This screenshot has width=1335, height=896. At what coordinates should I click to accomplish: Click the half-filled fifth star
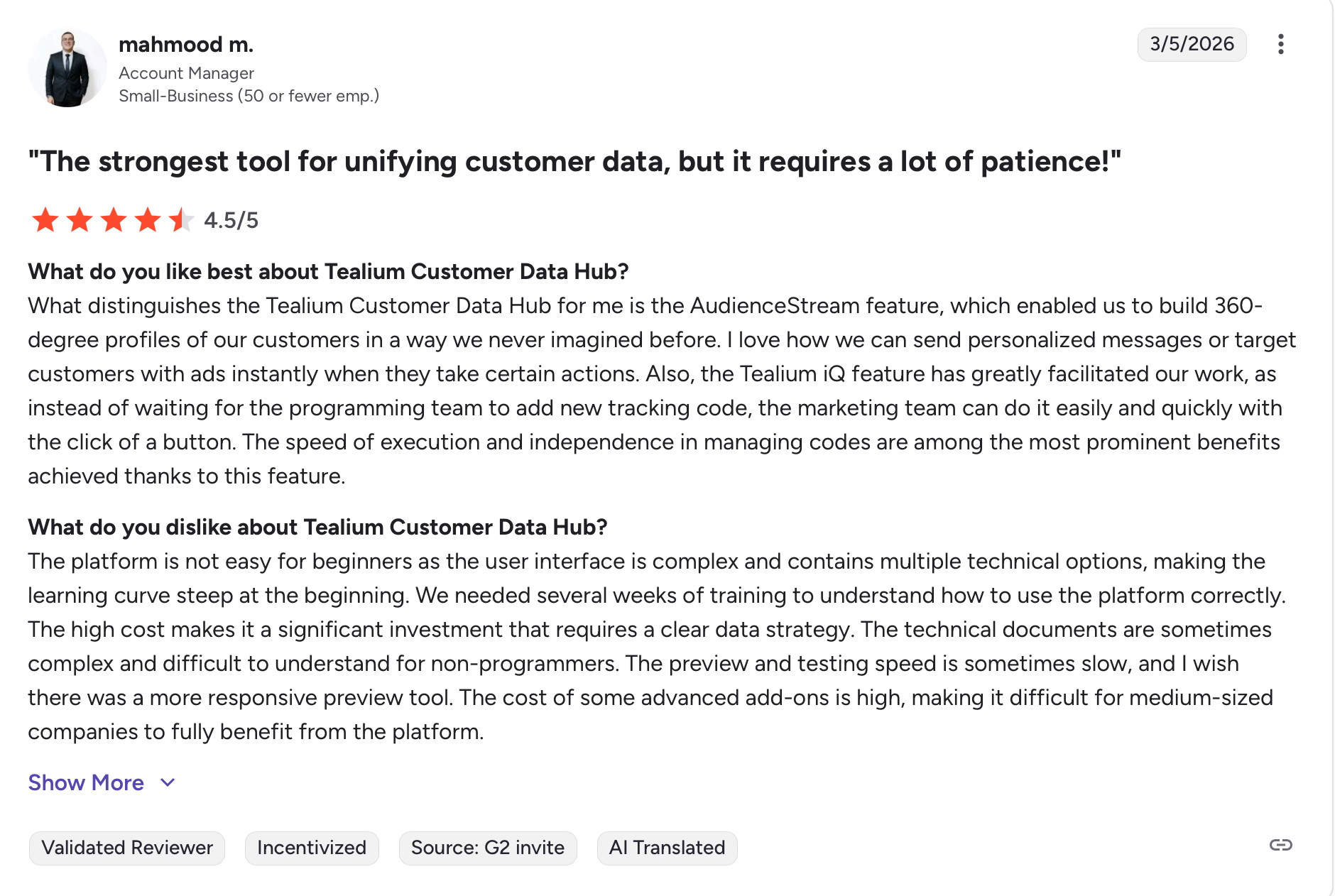pyautogui.click(x=181, y=220)
